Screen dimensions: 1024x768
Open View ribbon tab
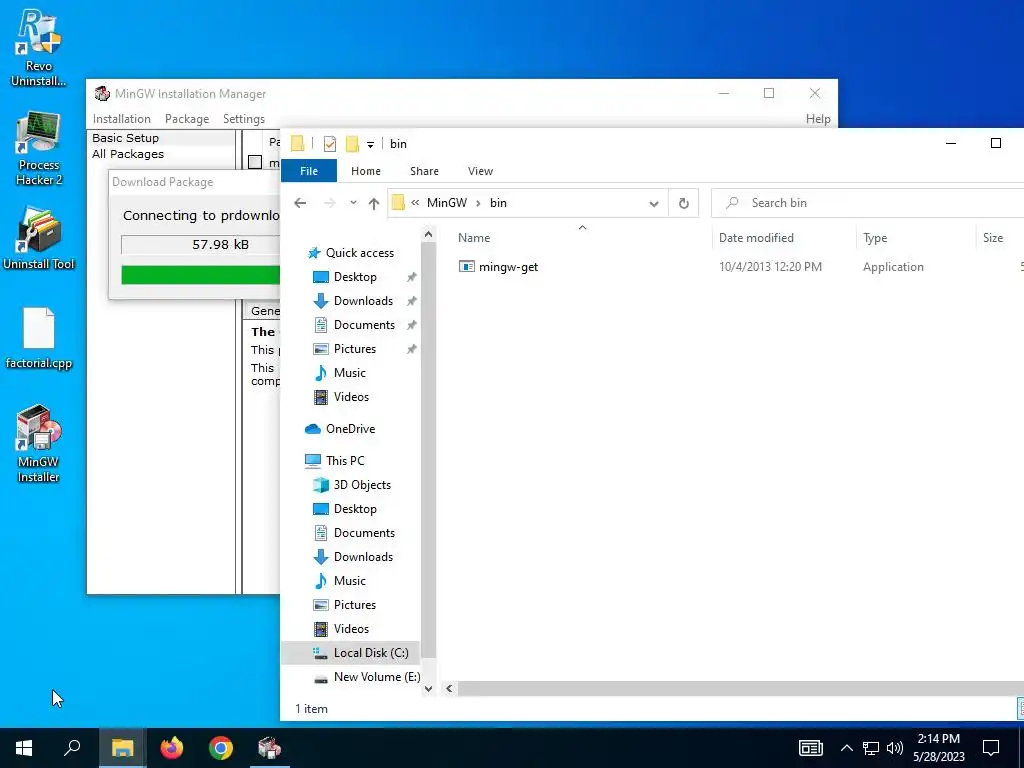coord(481,171)
